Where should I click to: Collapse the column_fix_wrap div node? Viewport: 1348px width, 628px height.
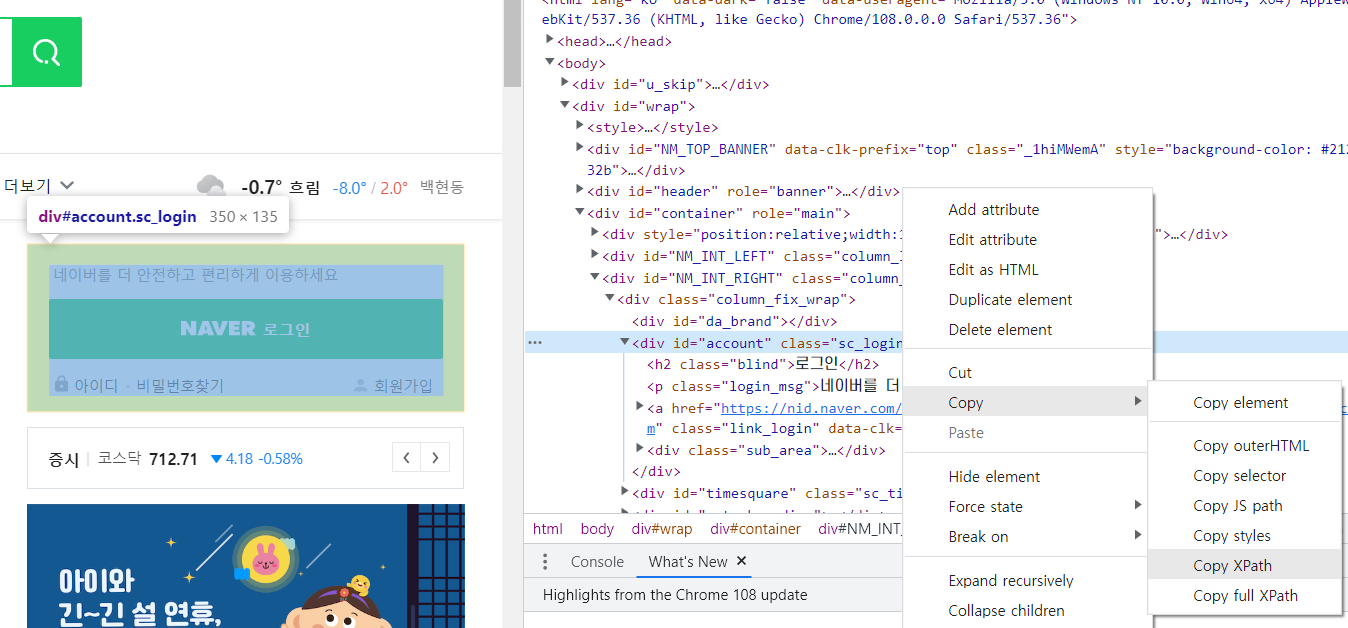tap(611, 299)
